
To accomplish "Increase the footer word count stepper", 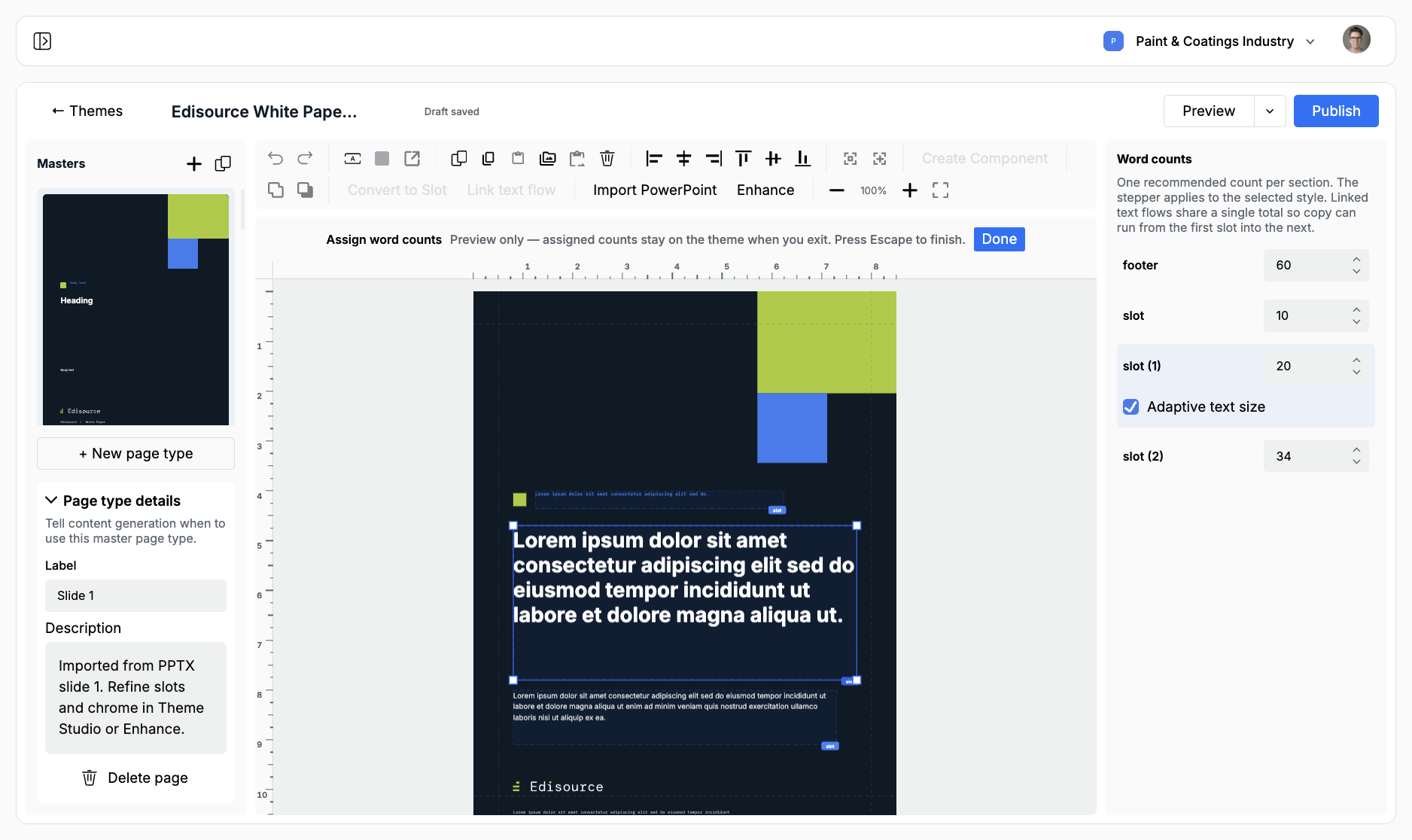I will click(1356, 259).
